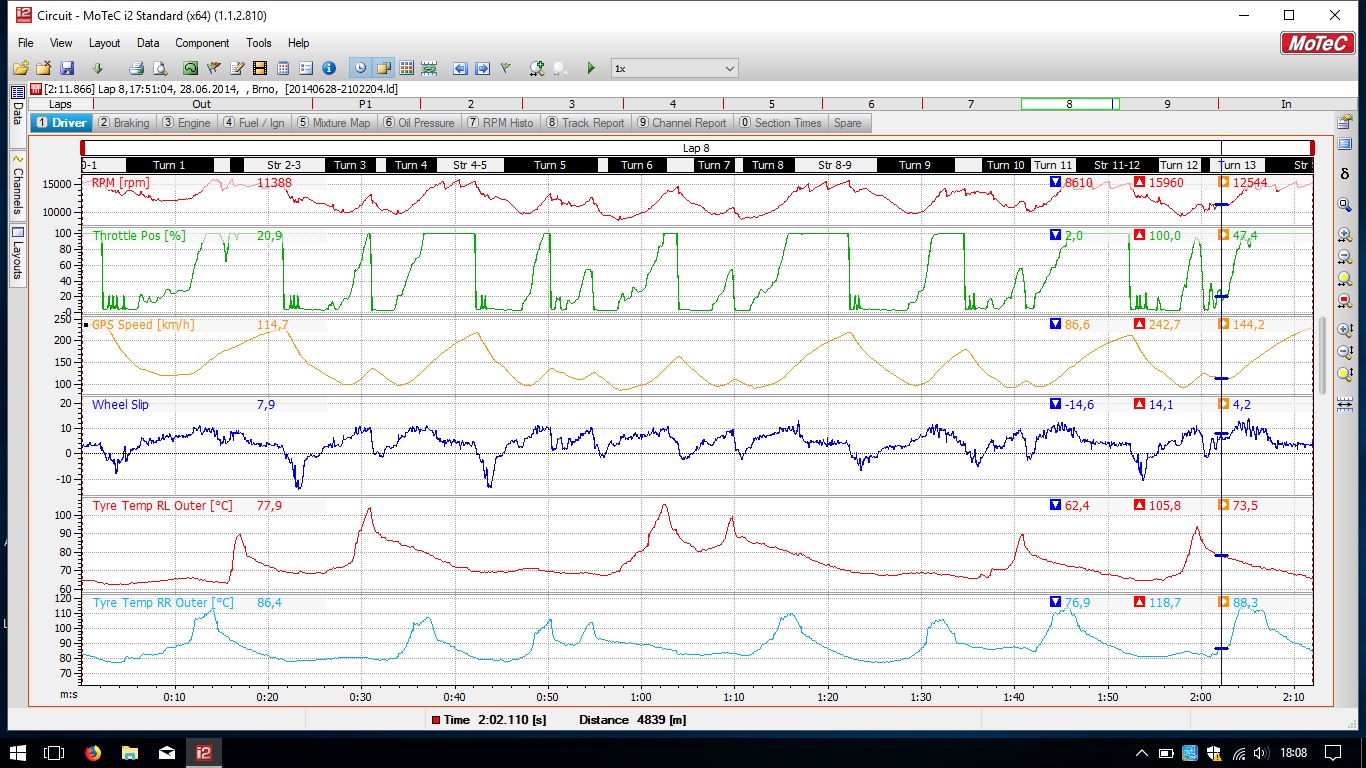The image size is (1366, 768).
Task: Click the horizontal zoom in magnifier
Action: point(1345,234)
